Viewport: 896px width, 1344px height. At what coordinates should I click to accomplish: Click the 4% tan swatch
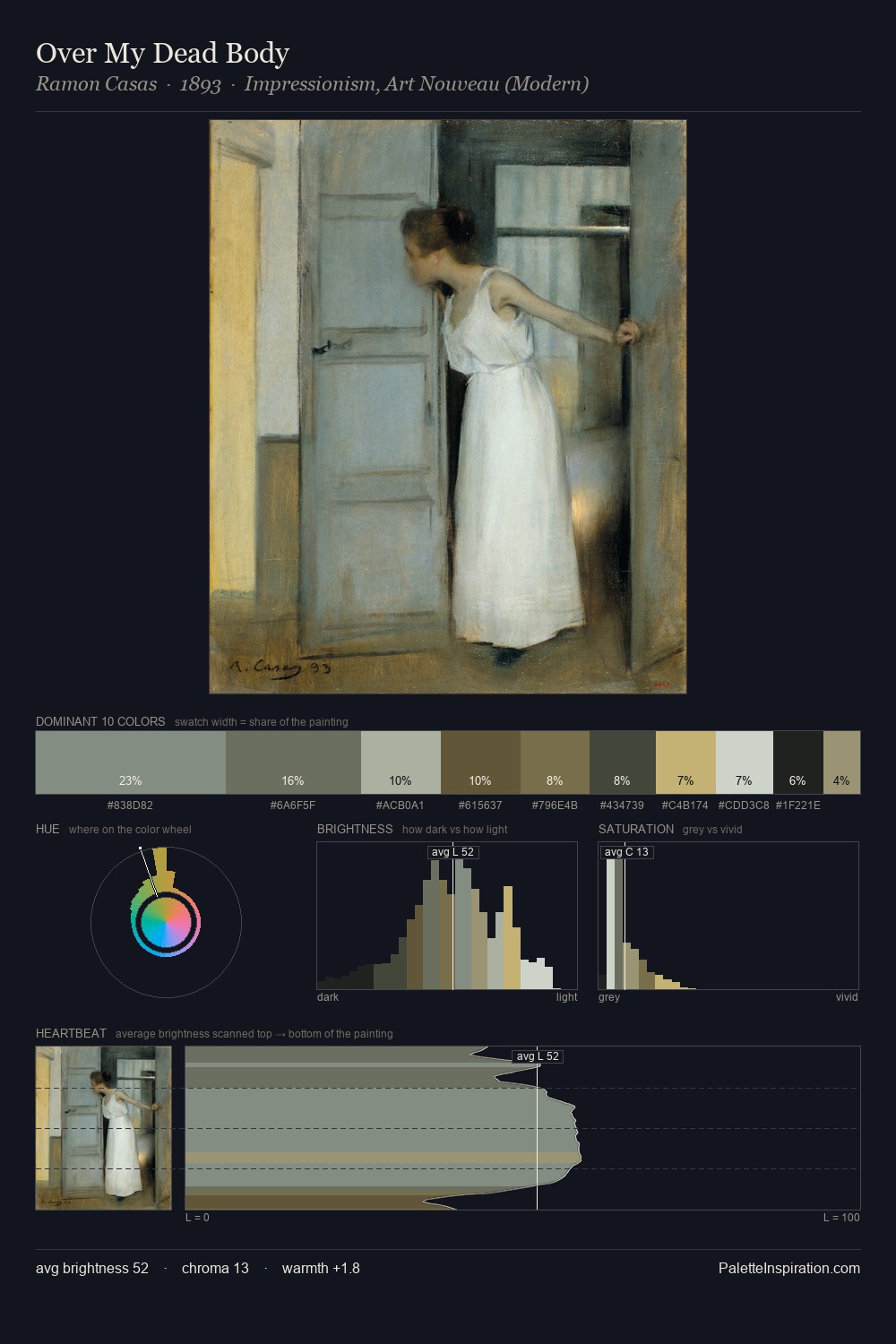(x=841, y=762)
